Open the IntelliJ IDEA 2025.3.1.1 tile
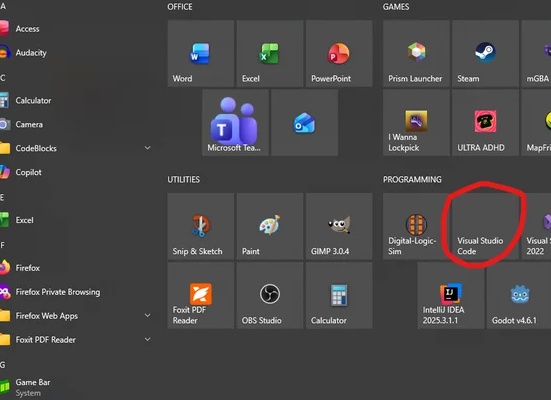This screenshot has height=400, width=551. click(x=451, y=296)
